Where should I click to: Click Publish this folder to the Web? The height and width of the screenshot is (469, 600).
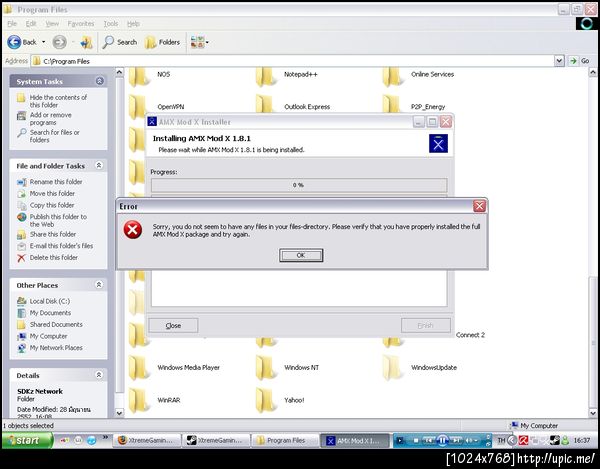pyautogui.click(x=52, y=220)
